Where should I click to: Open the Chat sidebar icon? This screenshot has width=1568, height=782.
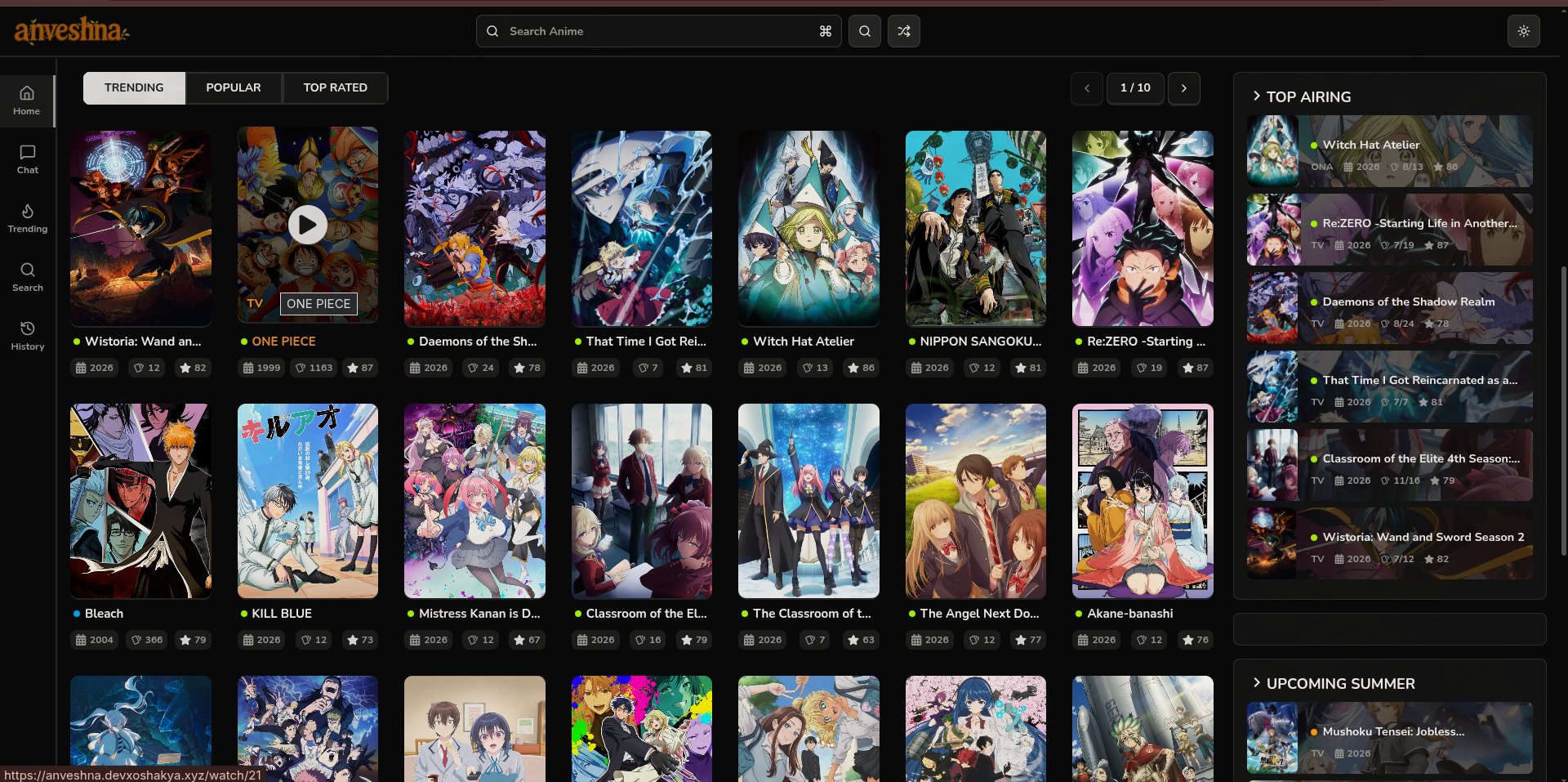[27, 159]
